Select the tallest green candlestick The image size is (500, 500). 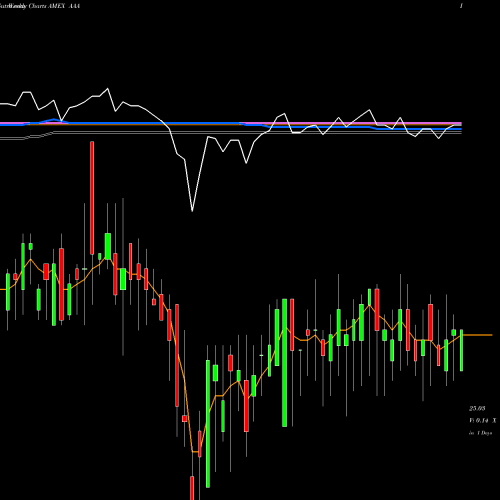tap(284, 363)
